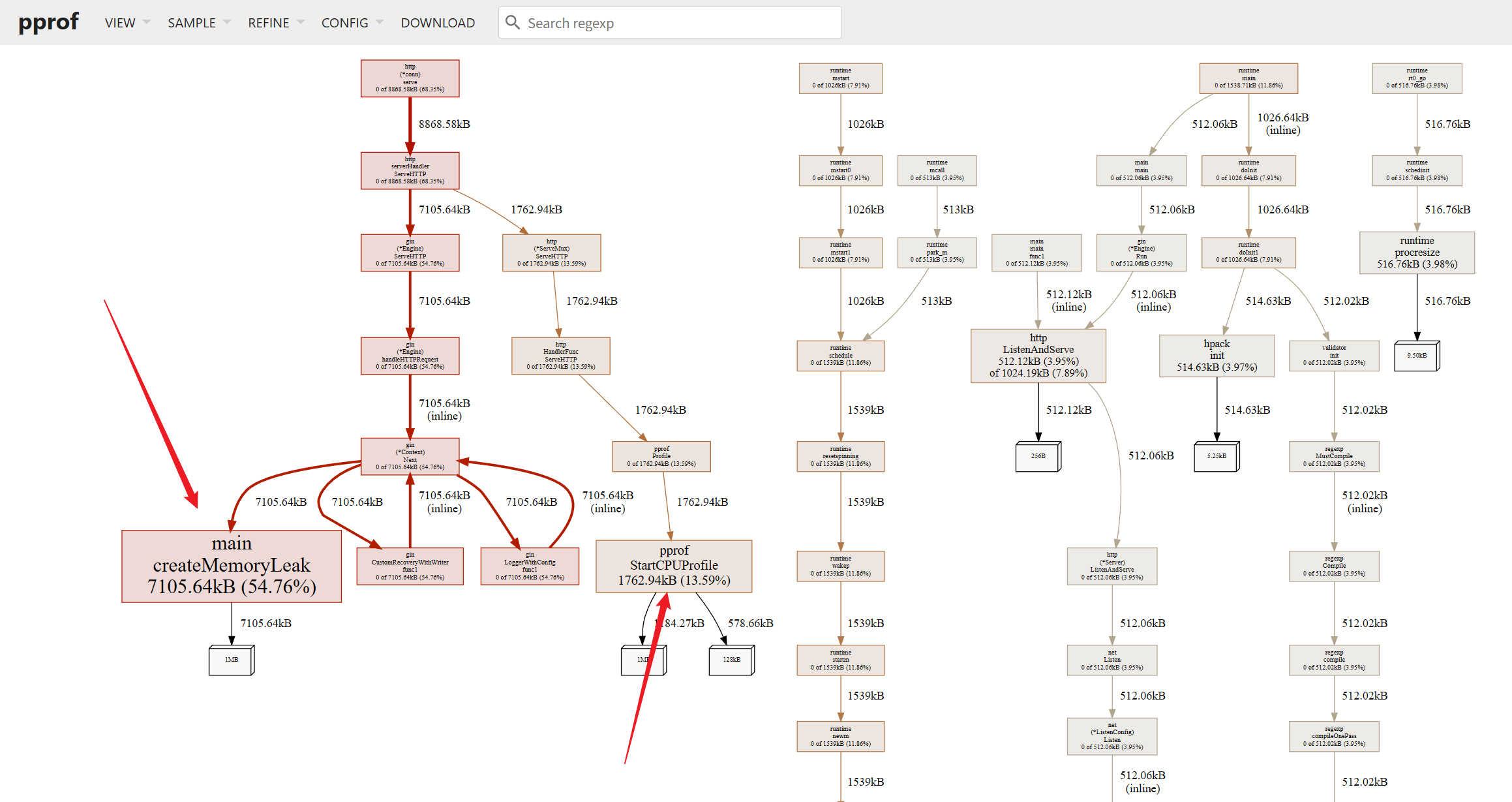Click the 128kB allocation box
Image resolution: width=1512 pixels, height=802 pixels.
(x=731, y=660)
